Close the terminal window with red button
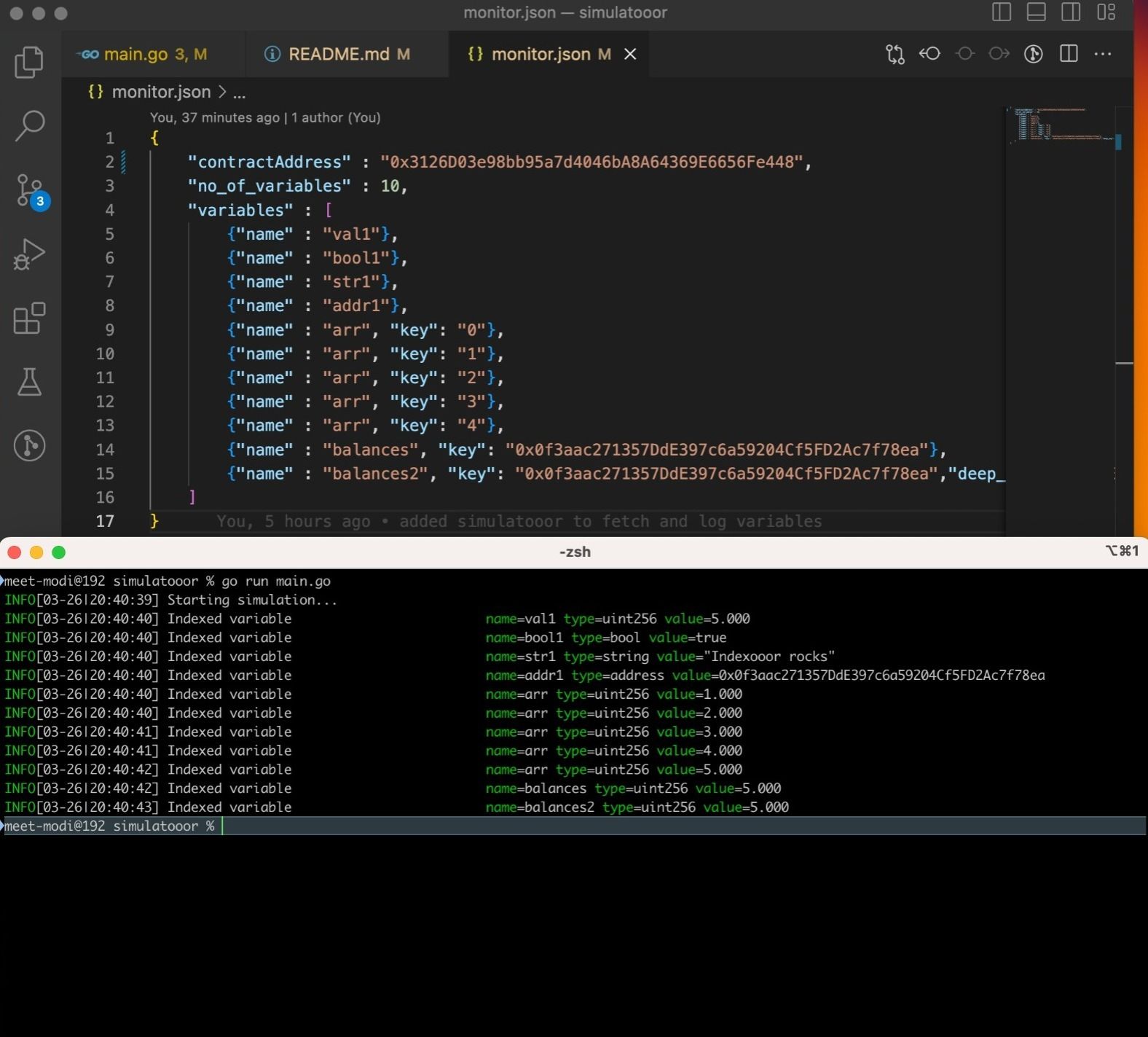1148x1037 pixels. (14, 552)
